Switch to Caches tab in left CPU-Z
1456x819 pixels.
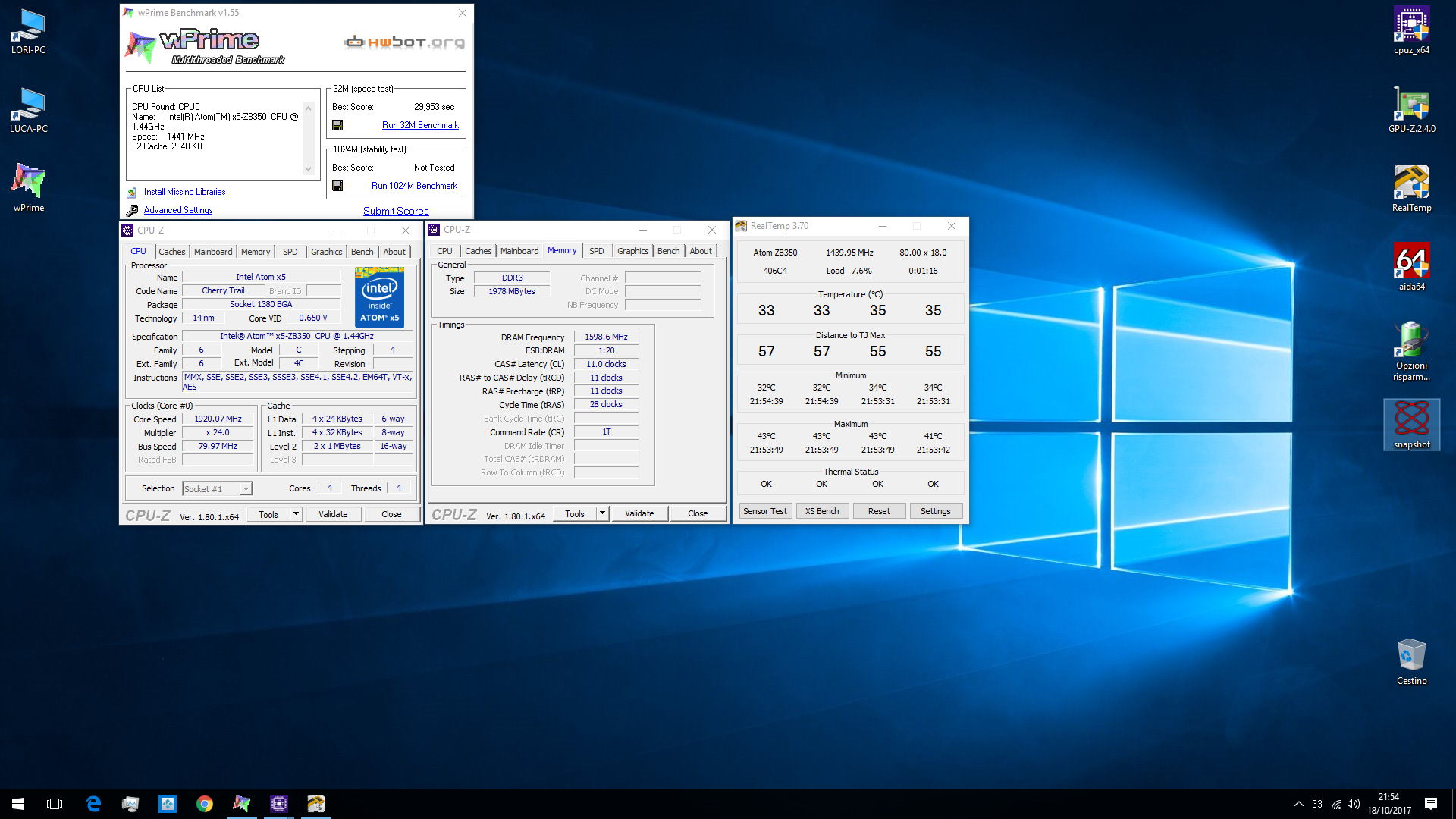172,252
